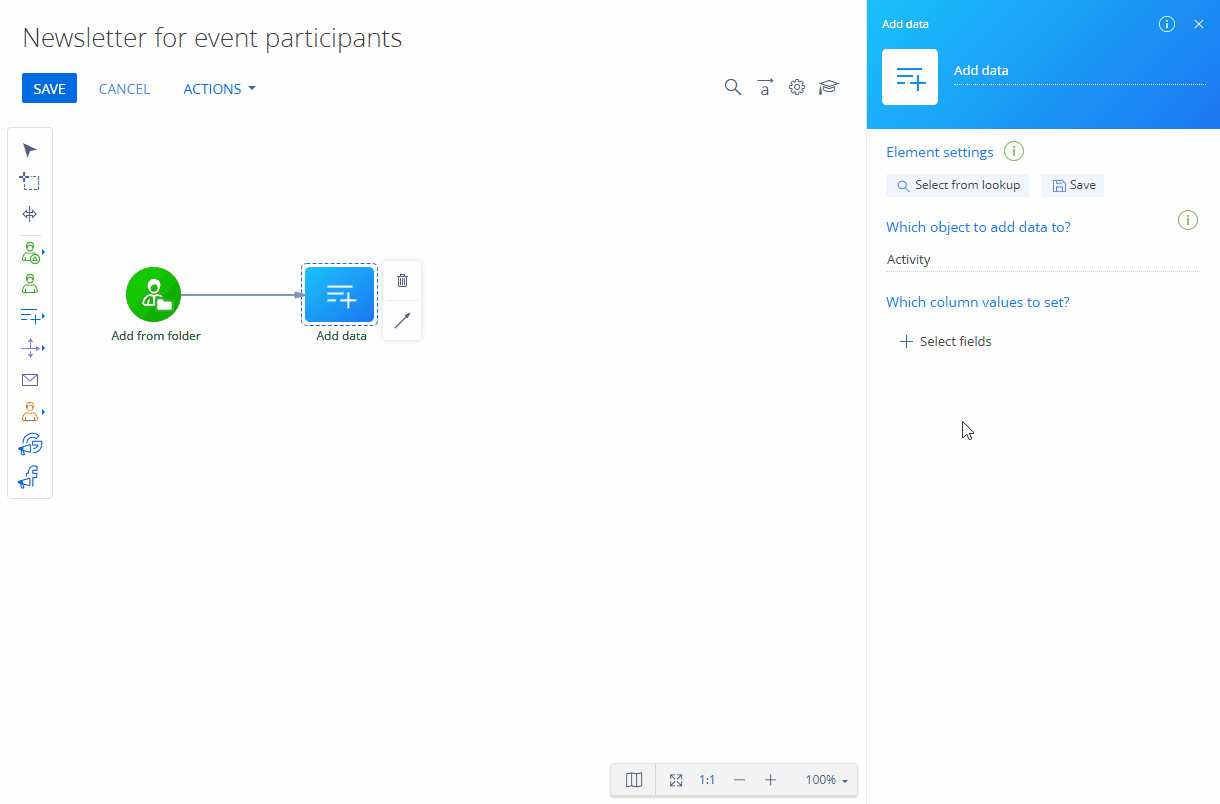Click the Activity object field
This screenshot has width=1220, height=804.
coord(1043,260)
